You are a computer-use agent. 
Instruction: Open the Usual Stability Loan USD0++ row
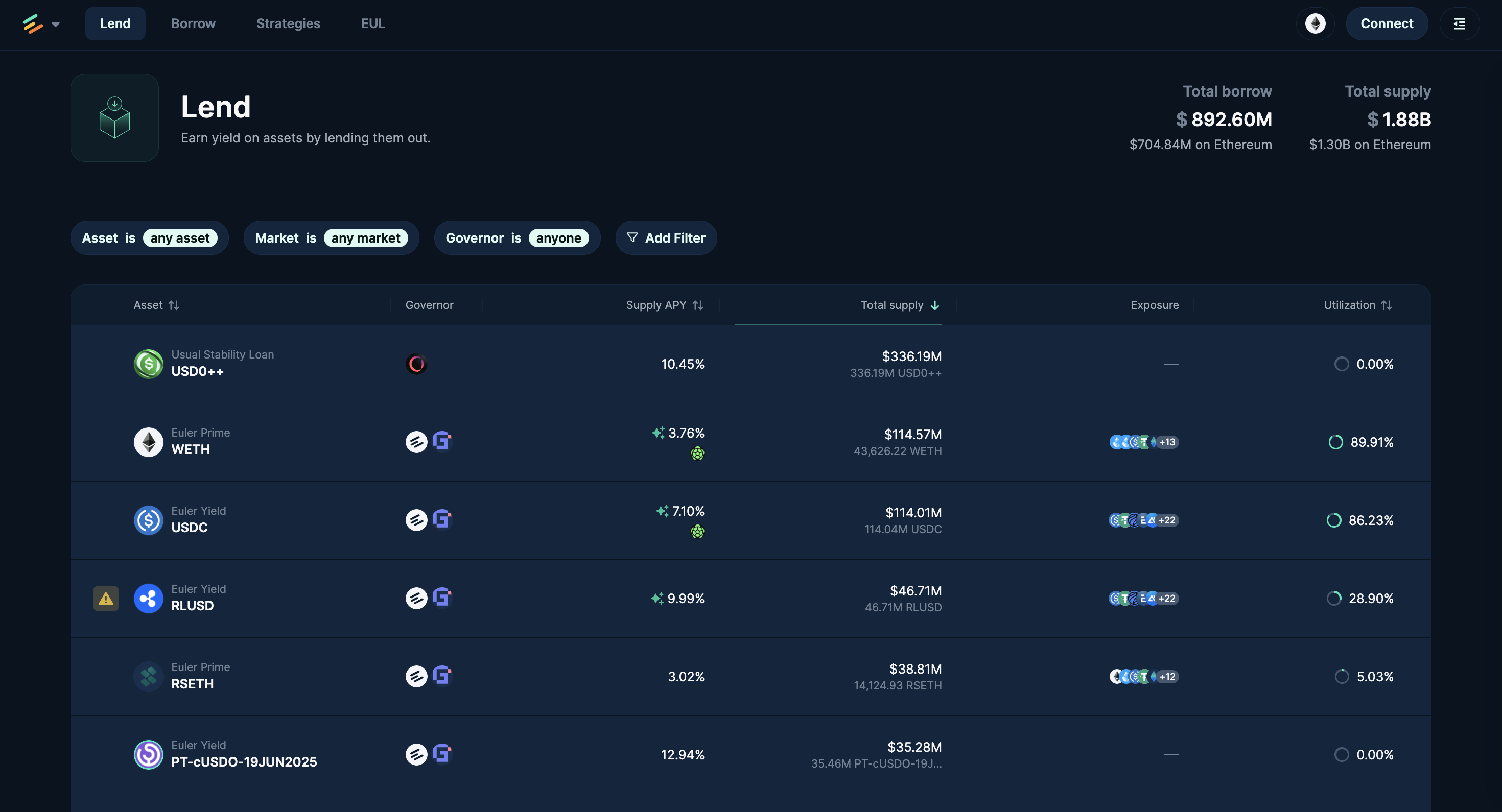click(x=751, y=364)
